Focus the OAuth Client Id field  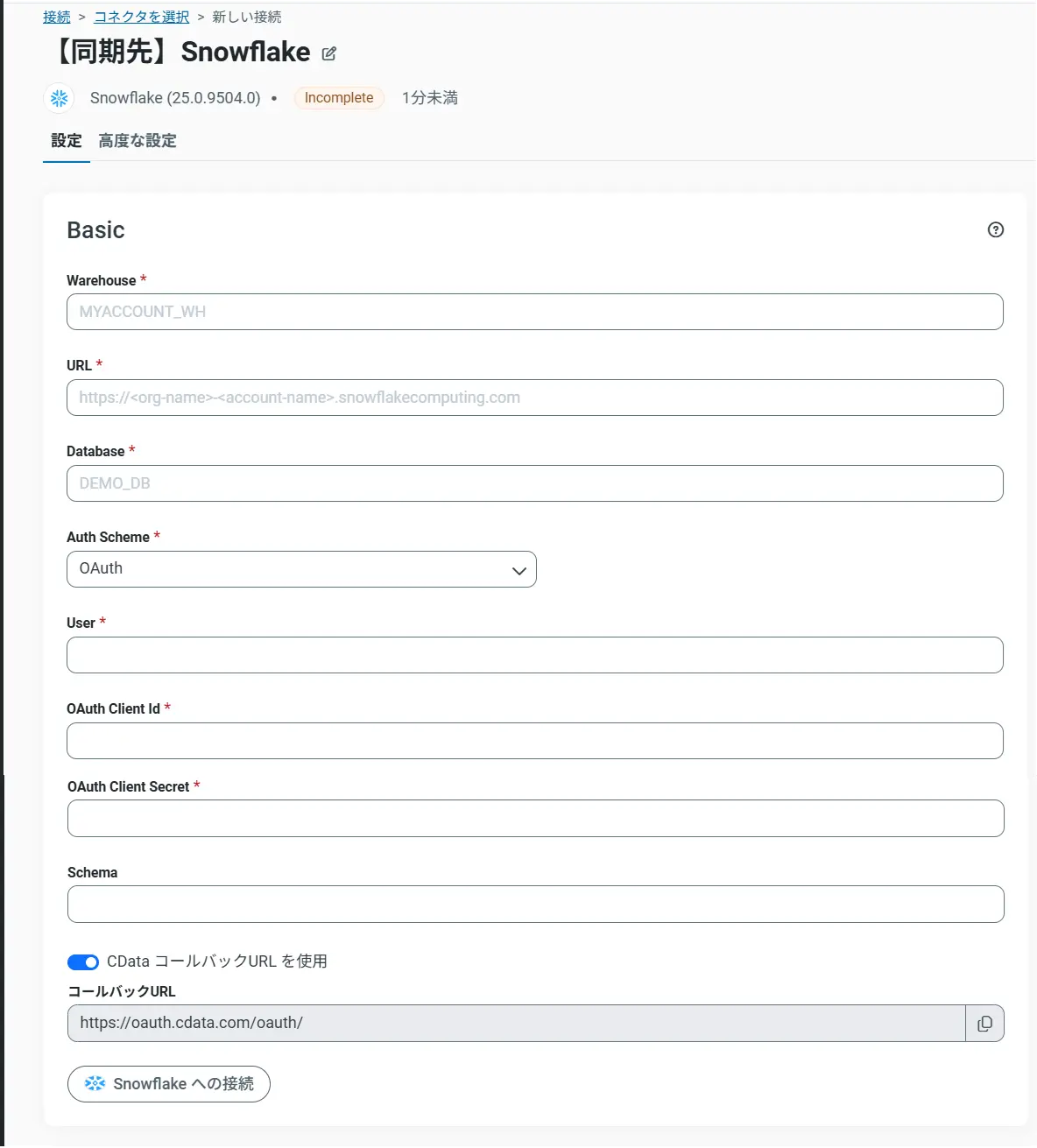534,741
